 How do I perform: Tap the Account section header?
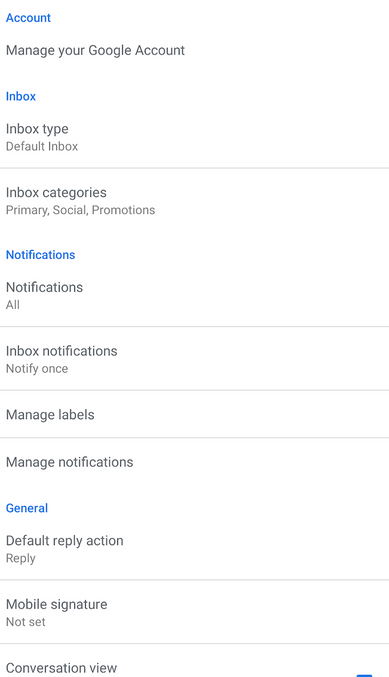28,18
